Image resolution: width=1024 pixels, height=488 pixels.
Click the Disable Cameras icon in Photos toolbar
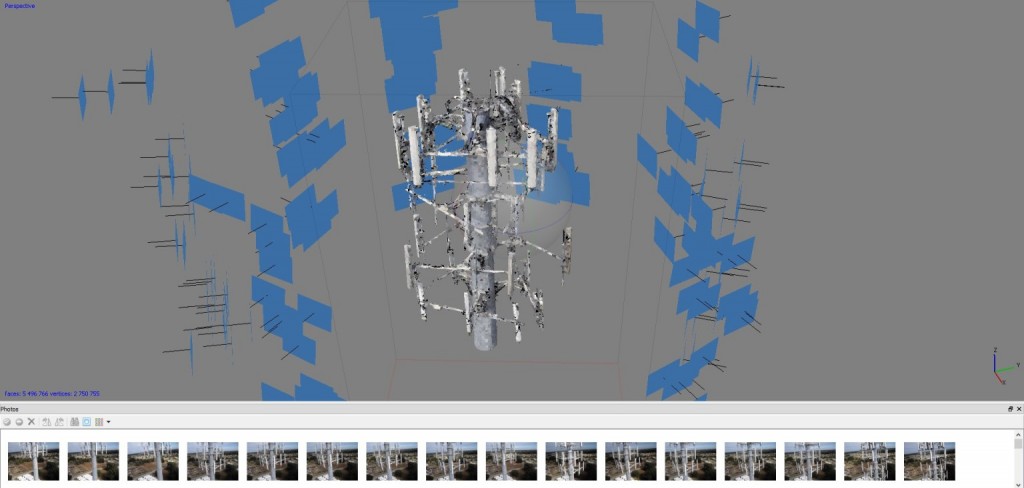(19, 422)
